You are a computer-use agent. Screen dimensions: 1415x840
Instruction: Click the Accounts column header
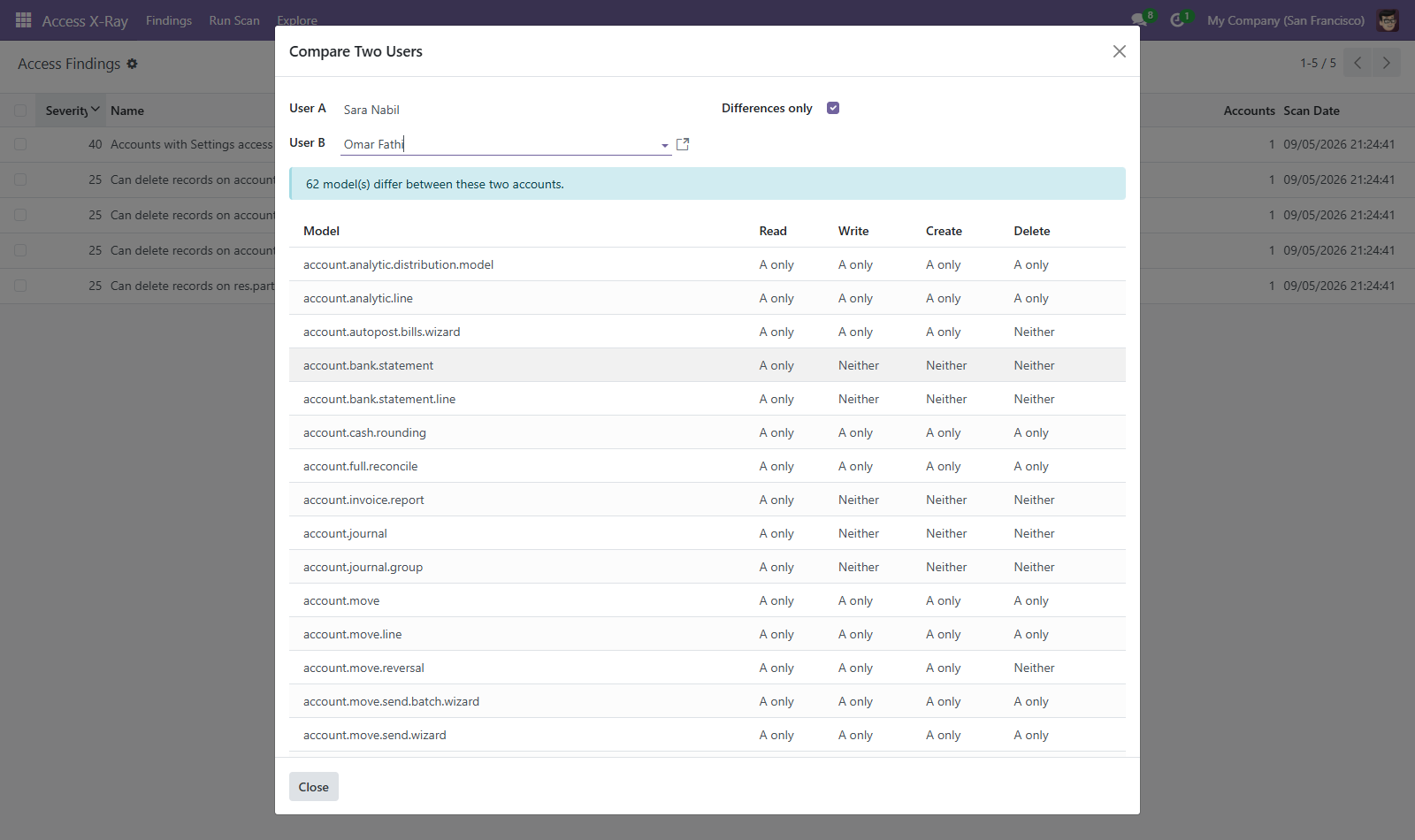tap(1249, 111)
